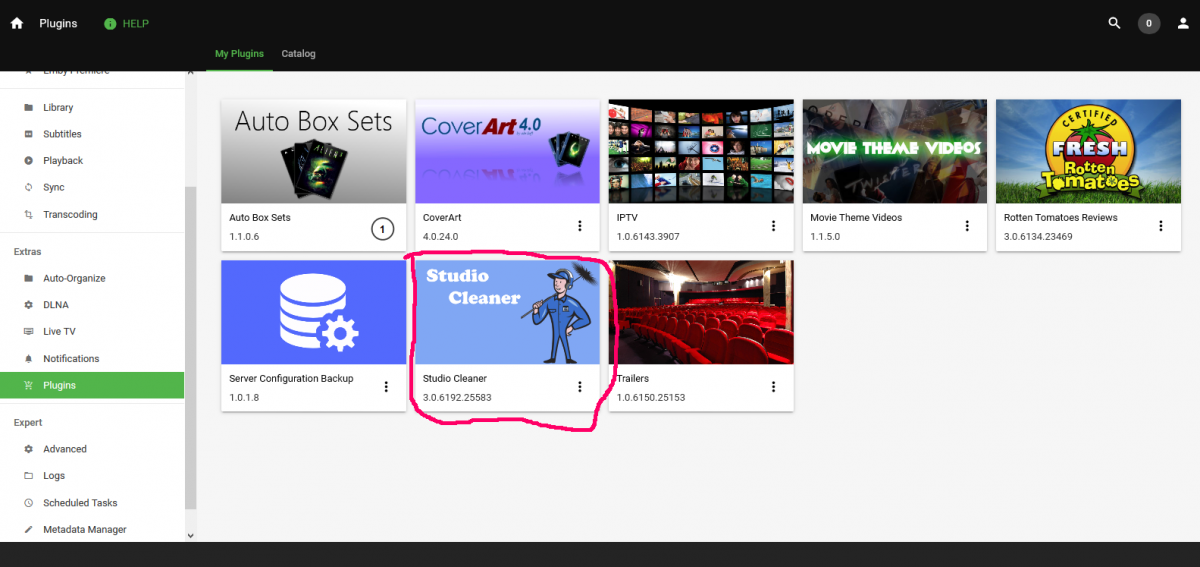Open the DLNA sidebar item
Screen dimensions: 1200x567
tap(92, 305)
